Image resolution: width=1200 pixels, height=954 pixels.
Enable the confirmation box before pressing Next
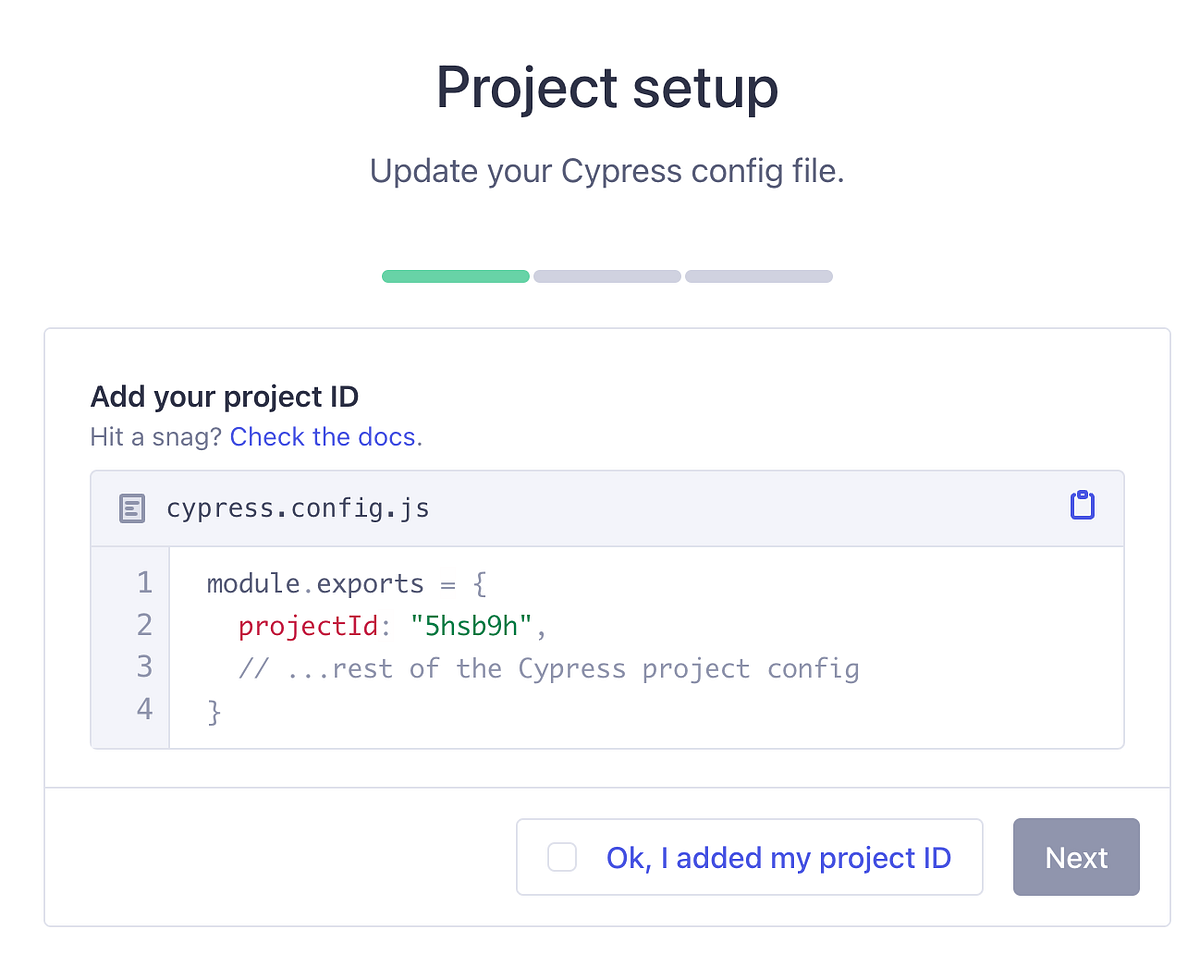562,857
